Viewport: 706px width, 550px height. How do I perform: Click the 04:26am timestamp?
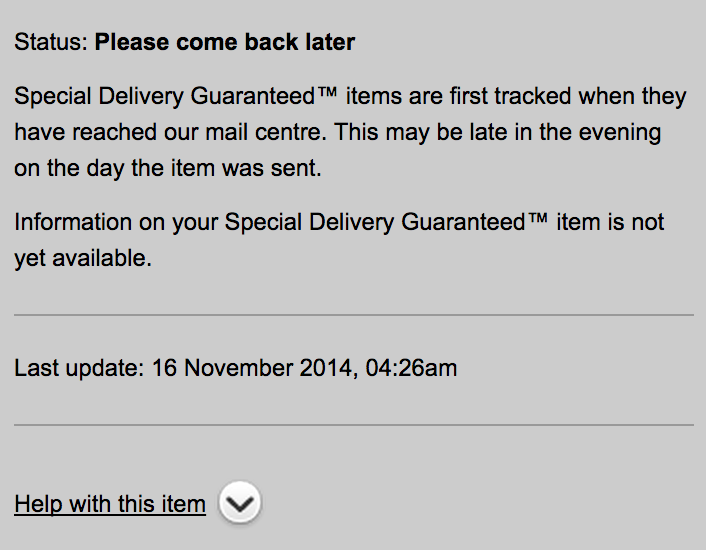pos(411,368)
